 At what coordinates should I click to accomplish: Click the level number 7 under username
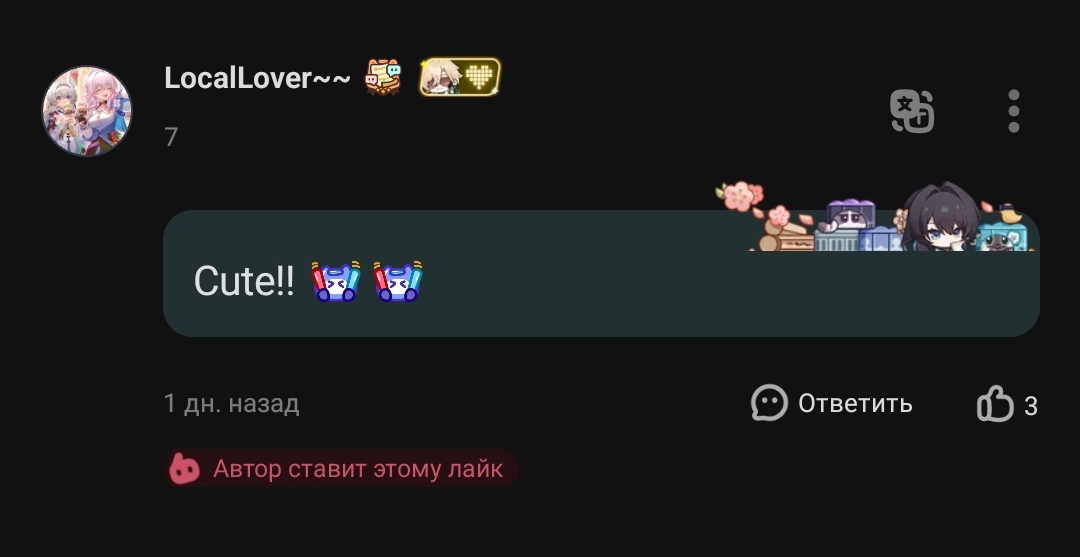tap(171, 137)
